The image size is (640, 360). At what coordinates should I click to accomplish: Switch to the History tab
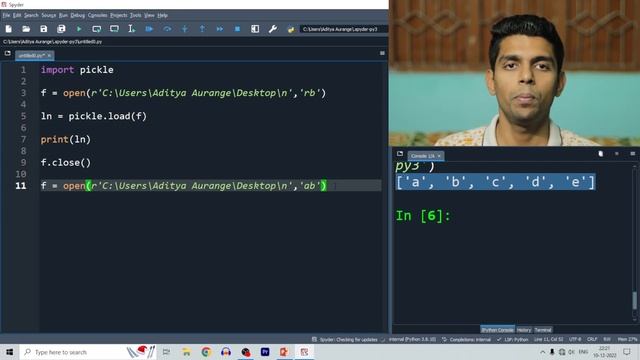tap(524, 330)
